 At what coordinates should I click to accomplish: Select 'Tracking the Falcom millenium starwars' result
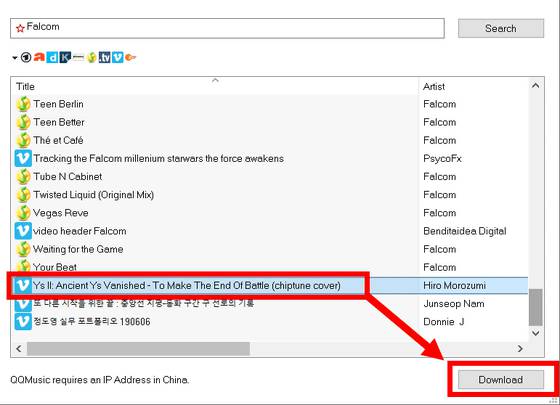(271, 158)
